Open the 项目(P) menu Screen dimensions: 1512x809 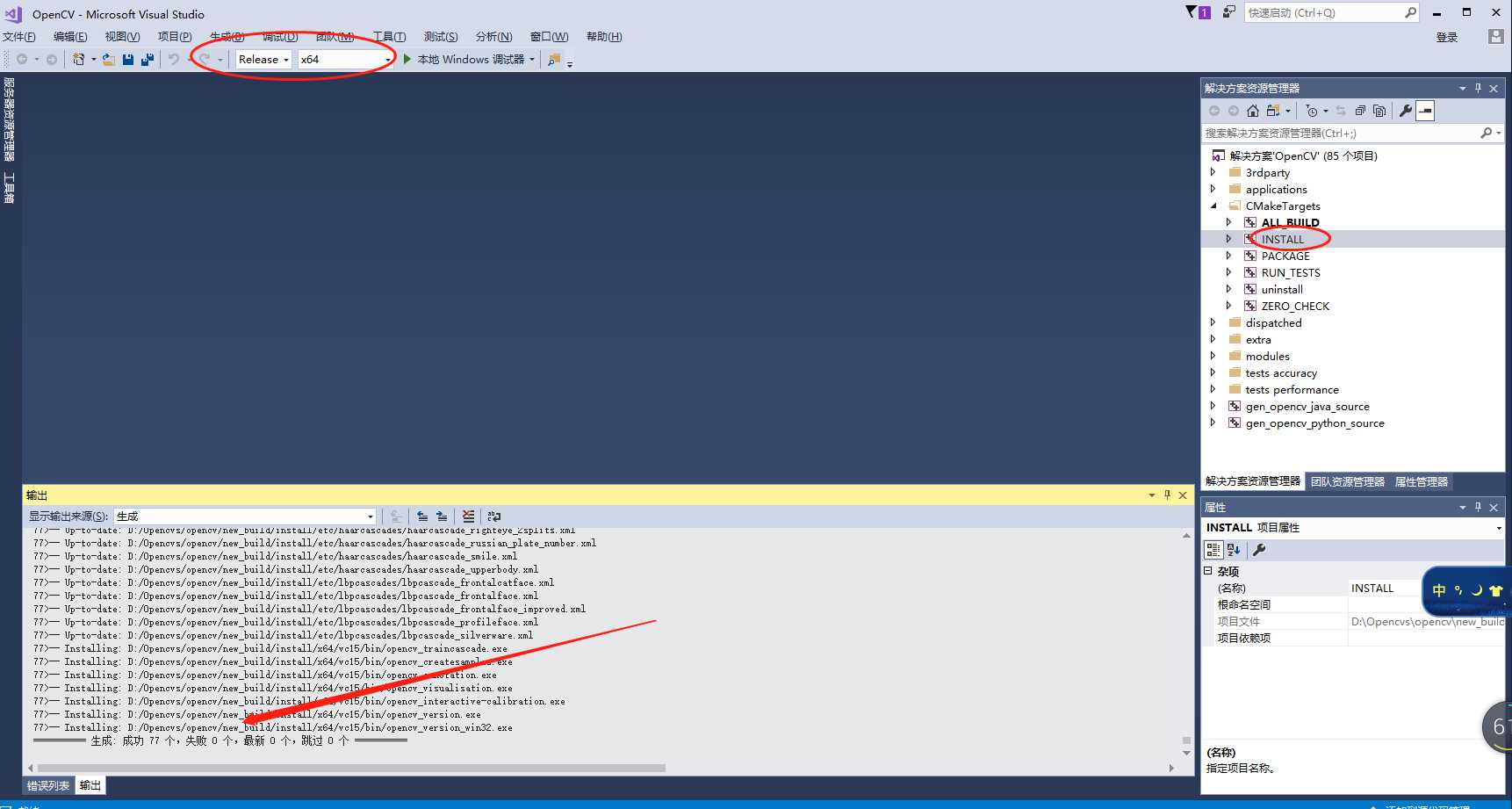click(175, 37)
